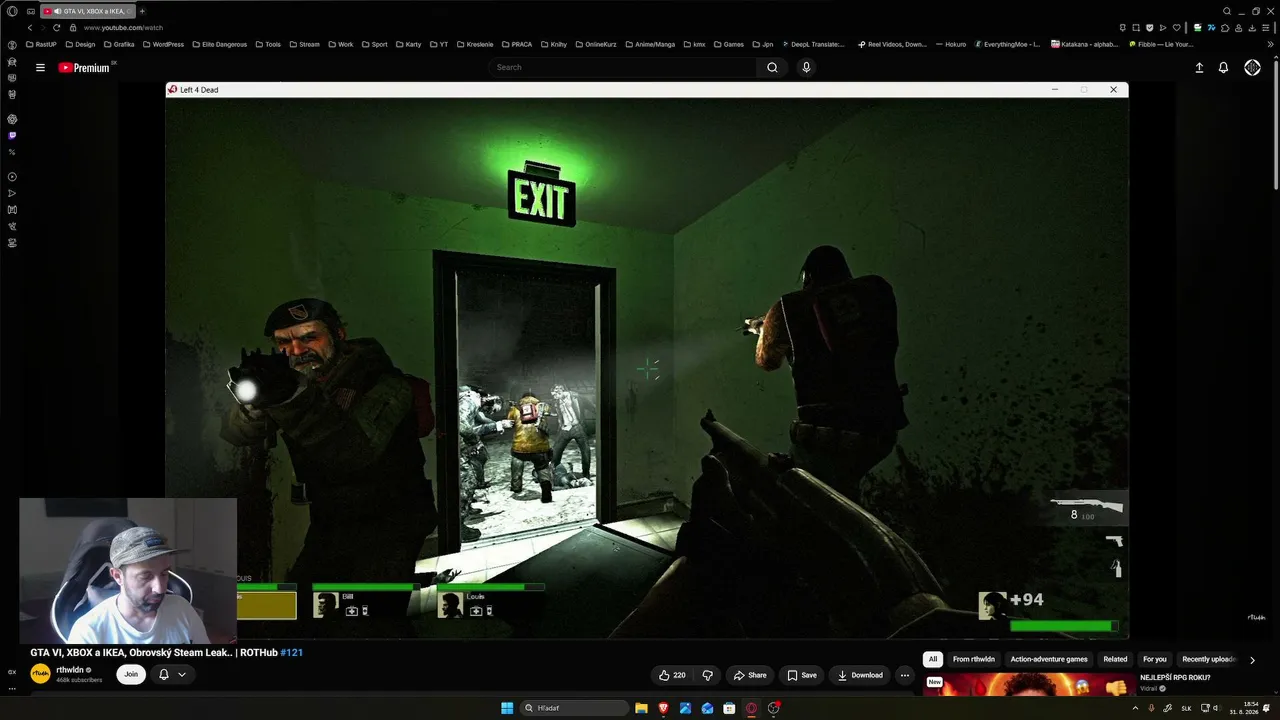This screenshot has width=1280, height=720.
Task: Open the Design bookmarks folder
Action: click(x=80, y=44)
